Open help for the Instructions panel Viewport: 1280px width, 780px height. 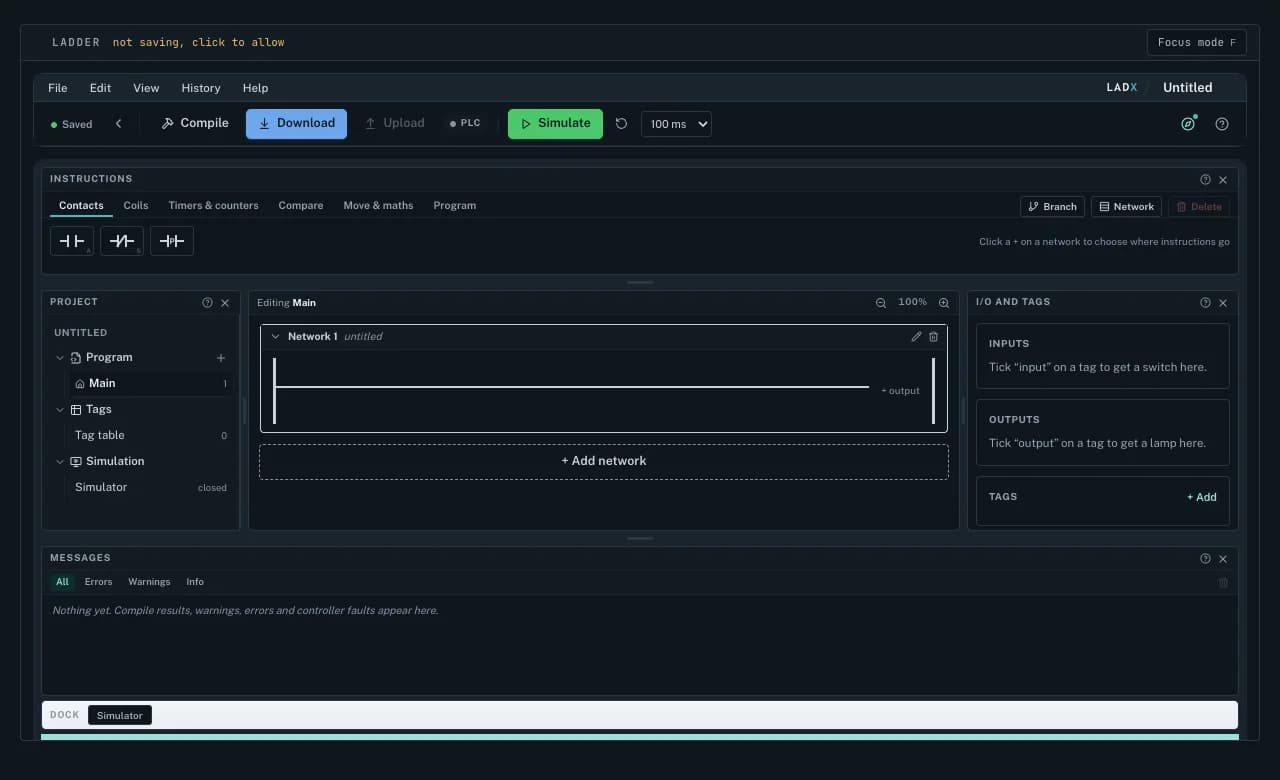[x=1205, y=180]
